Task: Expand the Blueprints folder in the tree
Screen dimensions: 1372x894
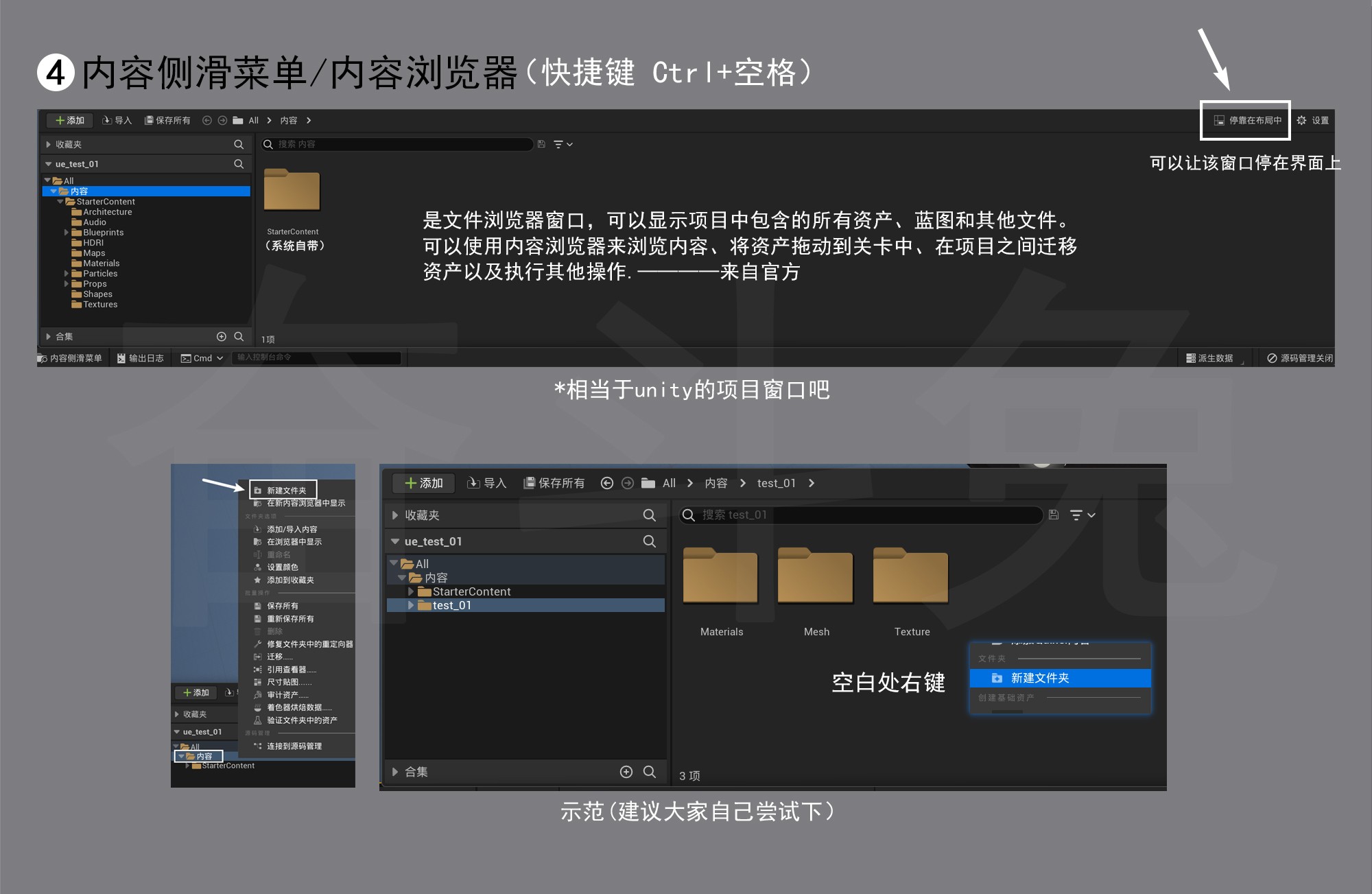Action: (x=67, y=233)
